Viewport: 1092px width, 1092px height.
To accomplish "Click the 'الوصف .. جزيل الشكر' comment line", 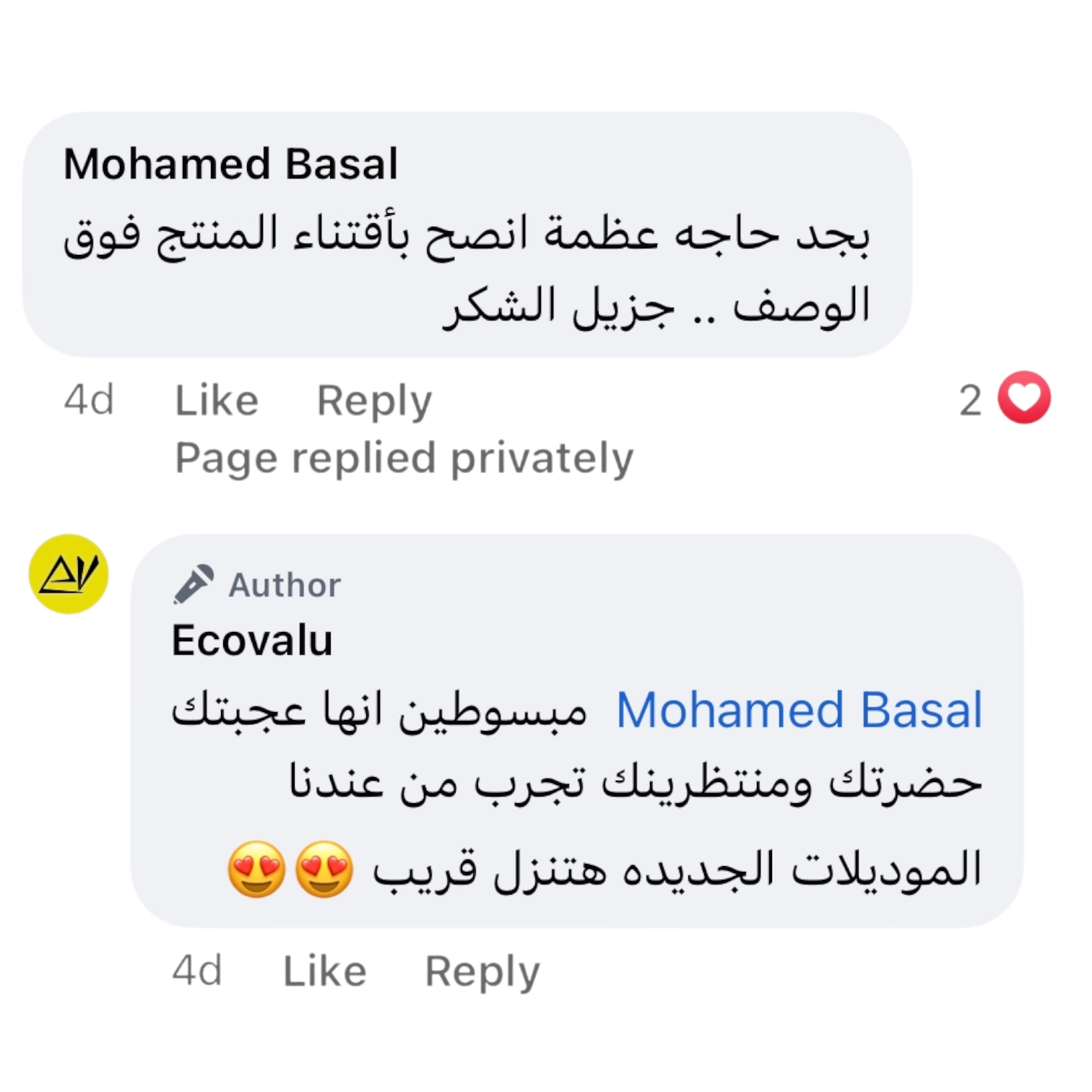I will tap(656, 306).
